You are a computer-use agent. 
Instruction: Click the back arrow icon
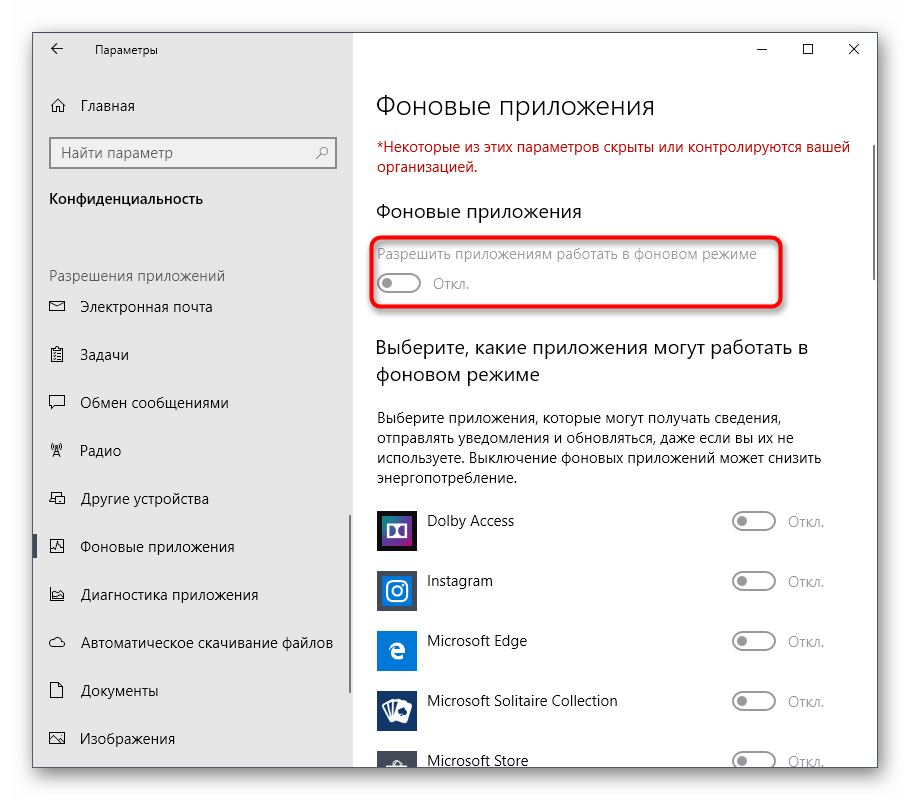coord(57,49)
